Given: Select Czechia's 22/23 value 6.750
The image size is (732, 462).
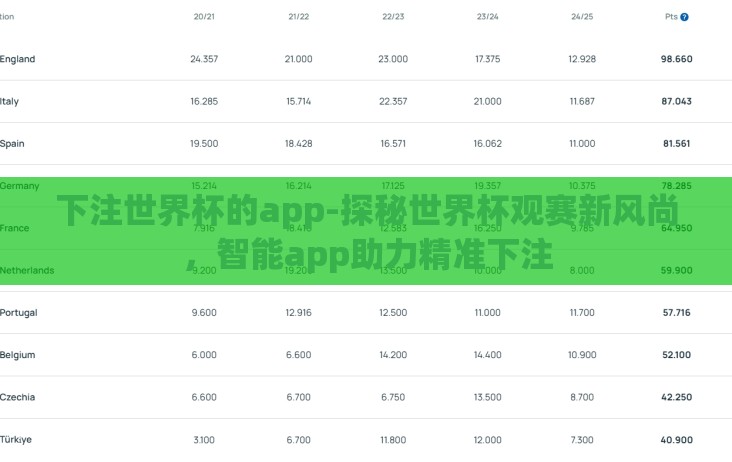Looking at the screenshot, I should click(393, 397).
